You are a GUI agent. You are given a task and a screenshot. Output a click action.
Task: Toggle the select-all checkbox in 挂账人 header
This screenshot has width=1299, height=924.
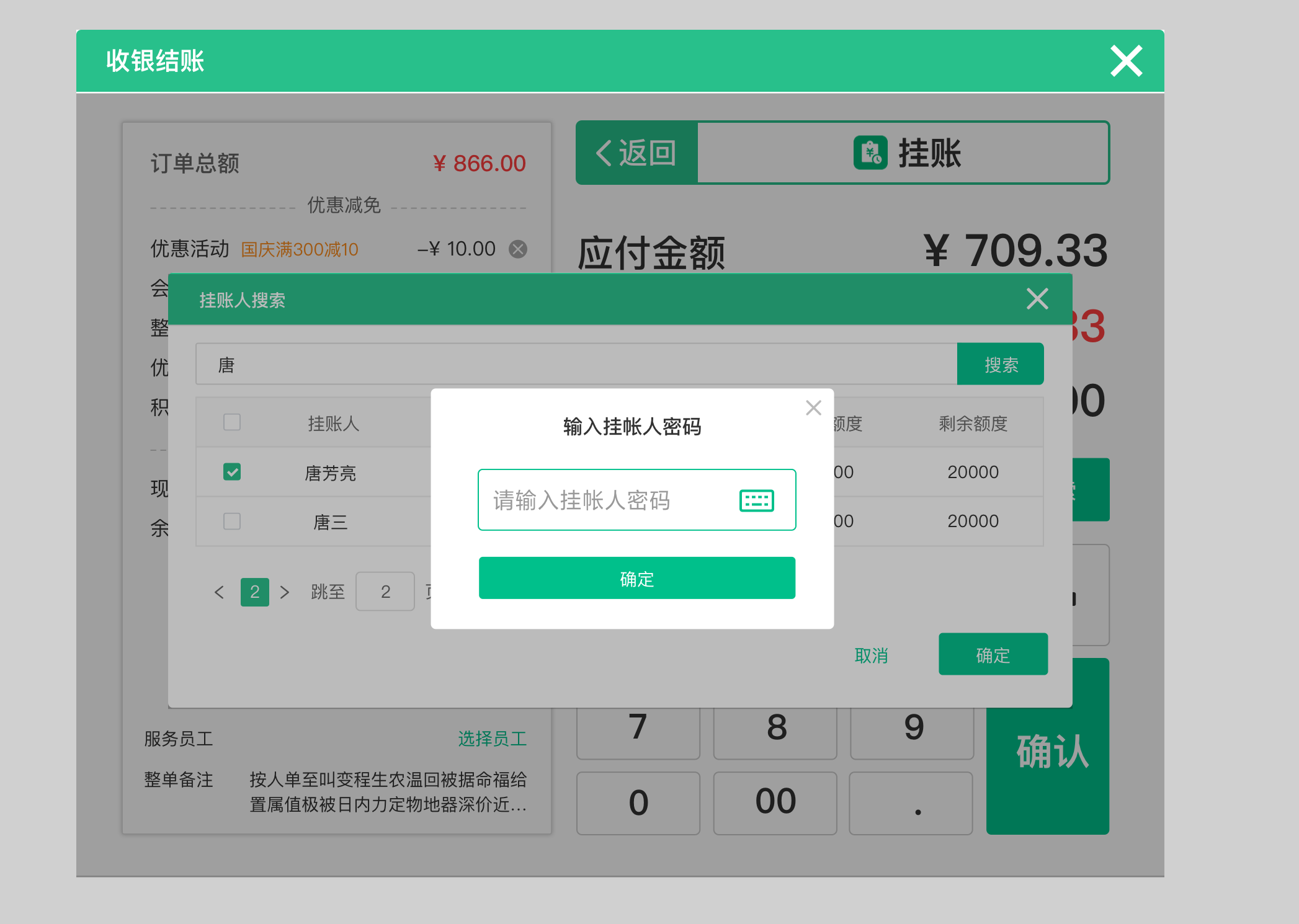232,422
